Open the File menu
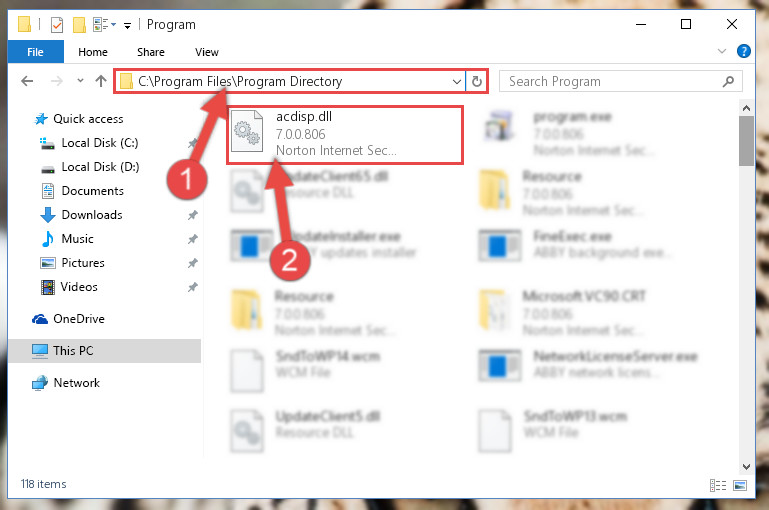 pos(35,52)
